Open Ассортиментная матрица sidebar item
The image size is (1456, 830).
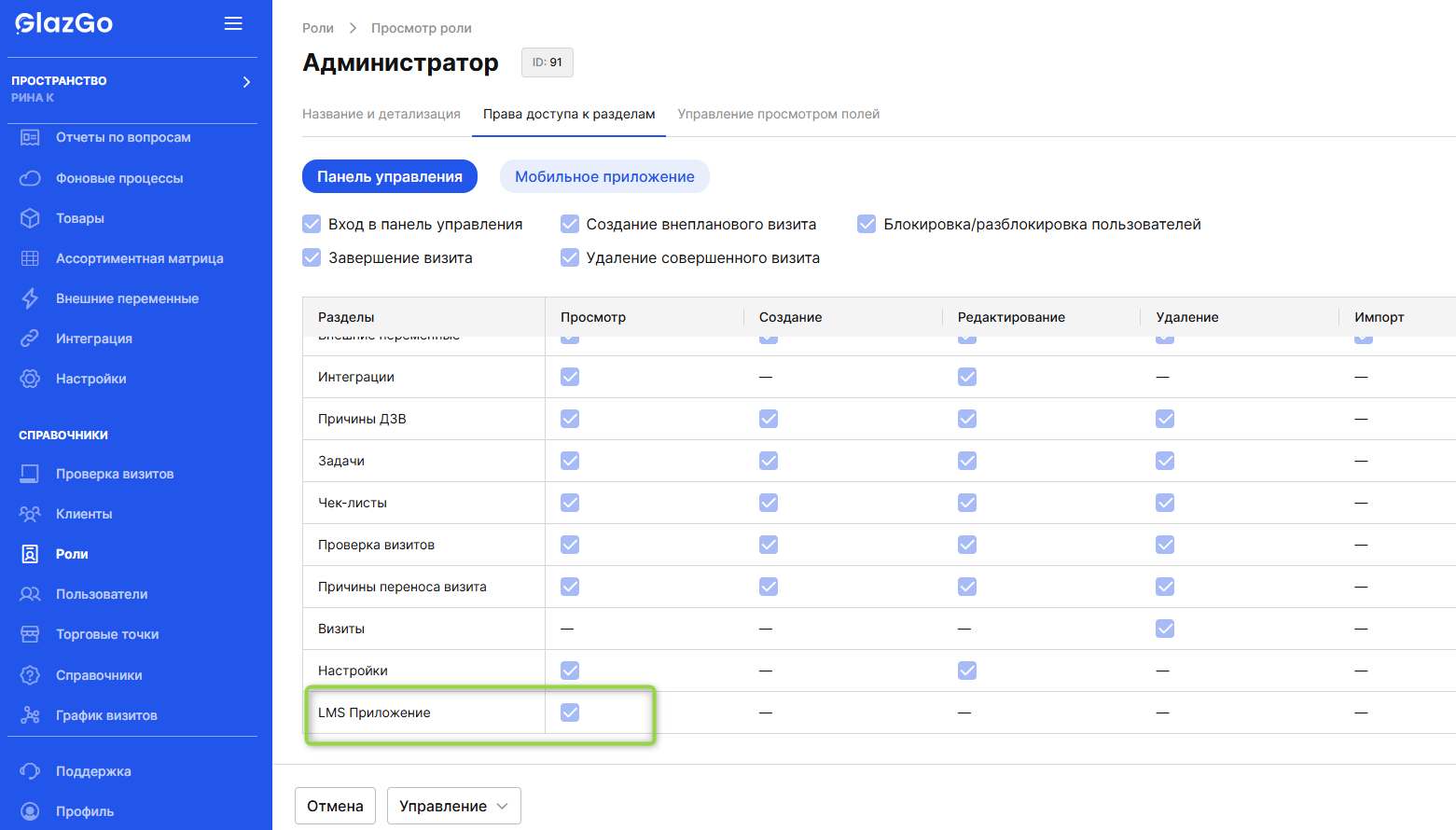coord(140,258)
